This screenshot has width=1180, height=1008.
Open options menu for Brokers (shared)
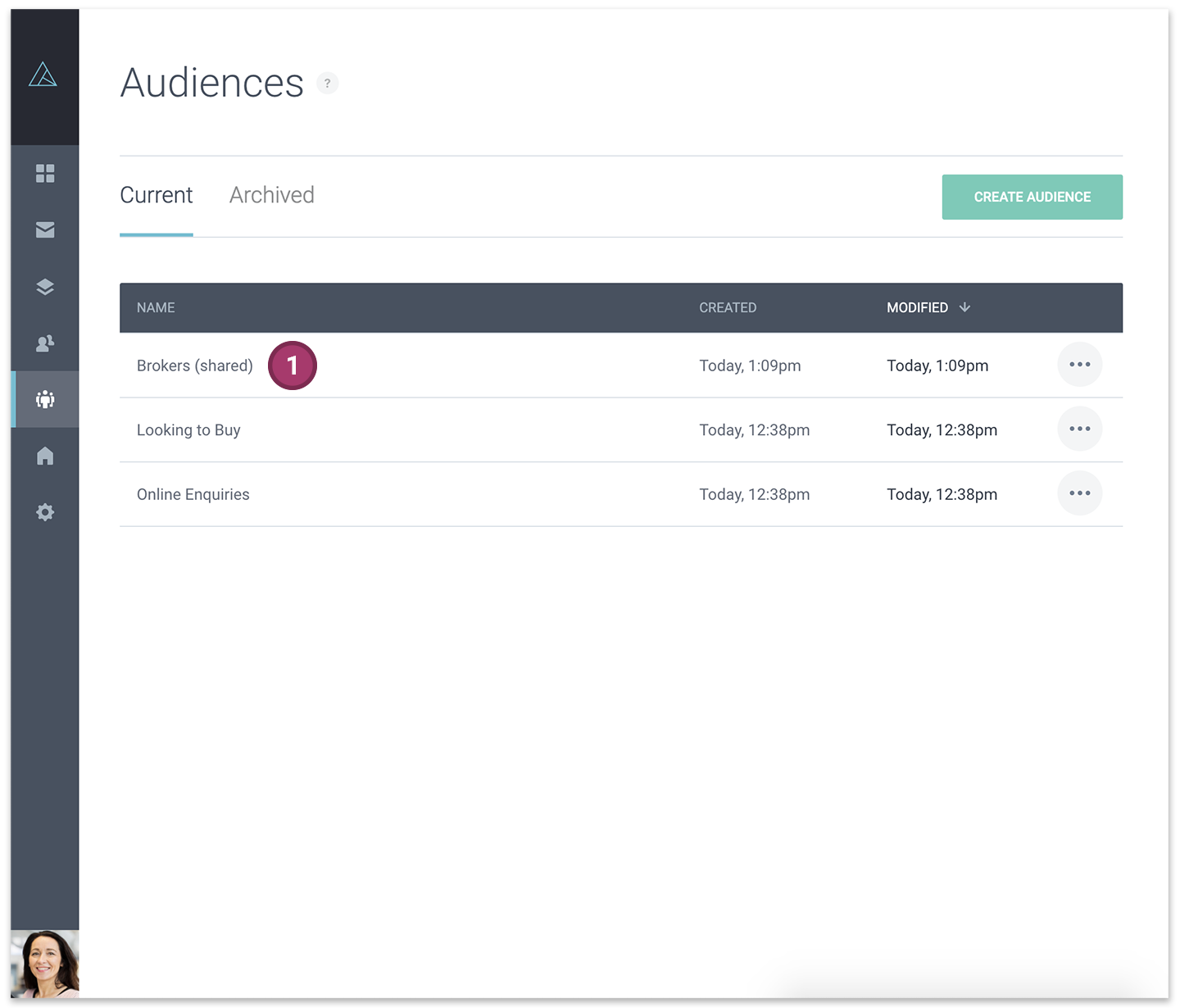point(1080,365)
